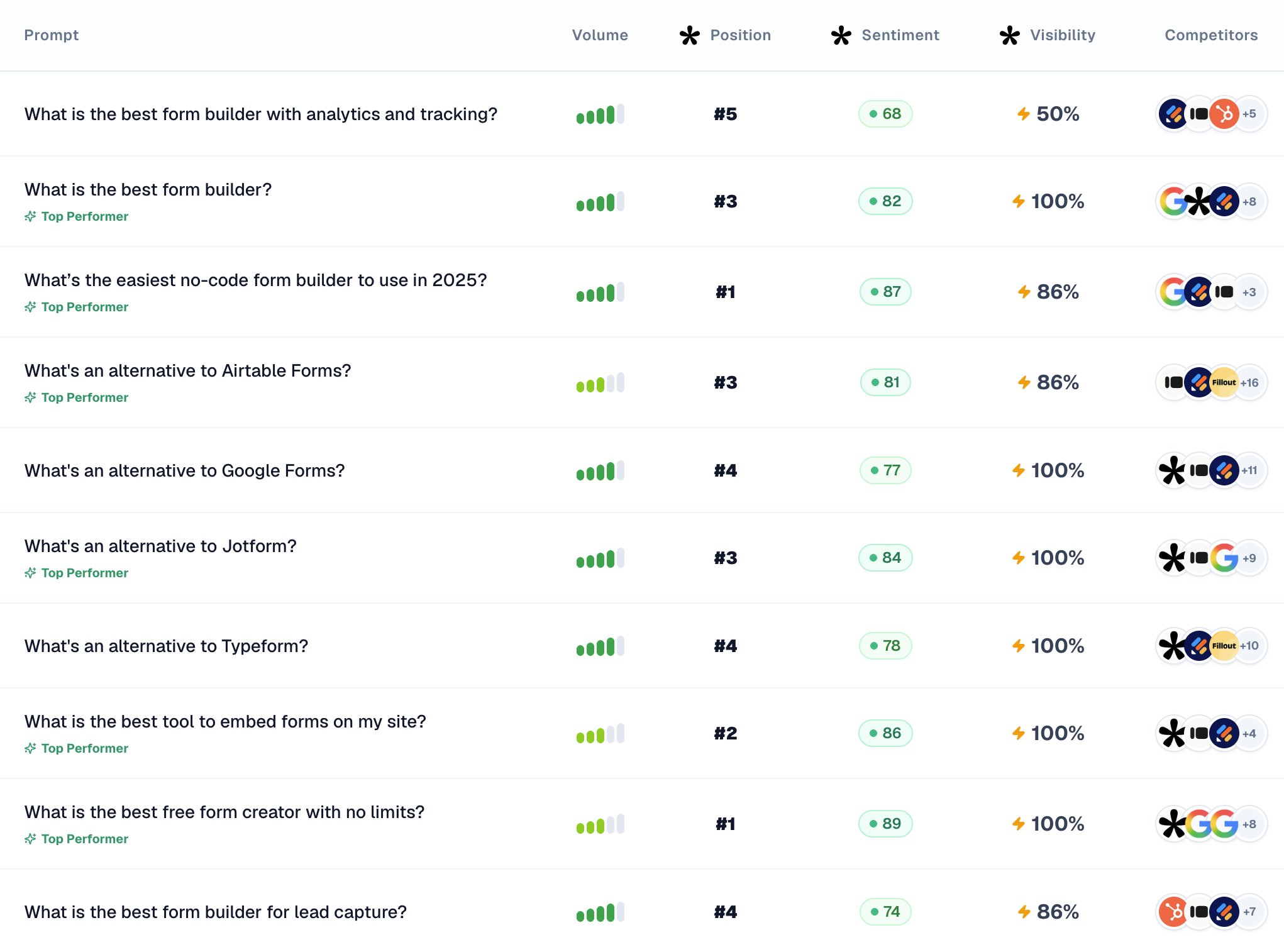Click the Prompt column header
Viewport: 1284px width, 952px height.
coord(52,35)
